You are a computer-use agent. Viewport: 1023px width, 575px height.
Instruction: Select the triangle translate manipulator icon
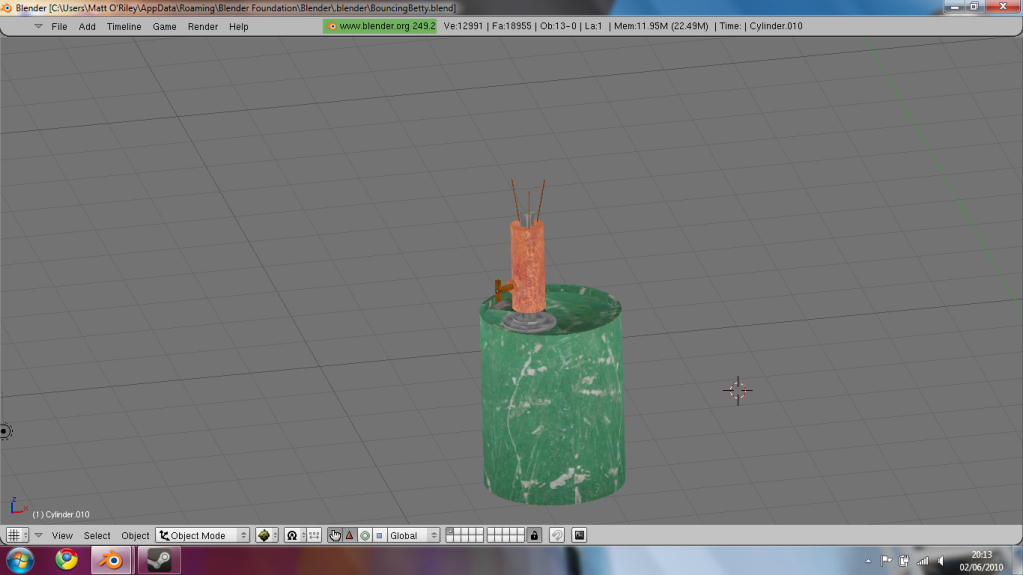[x=350, y=535]
